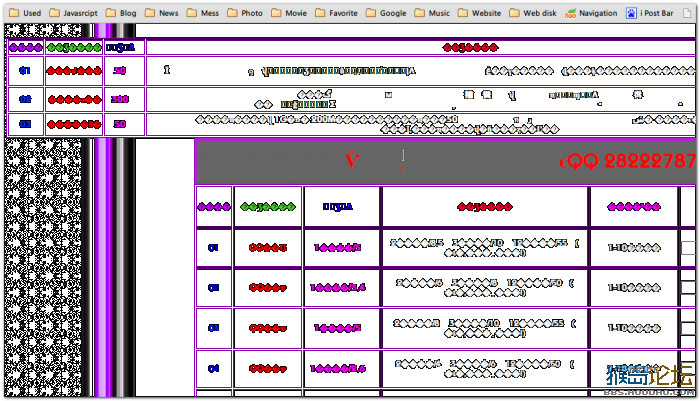
Task: Open the Blog bookmarks folder
Action: tap(121, 13)
